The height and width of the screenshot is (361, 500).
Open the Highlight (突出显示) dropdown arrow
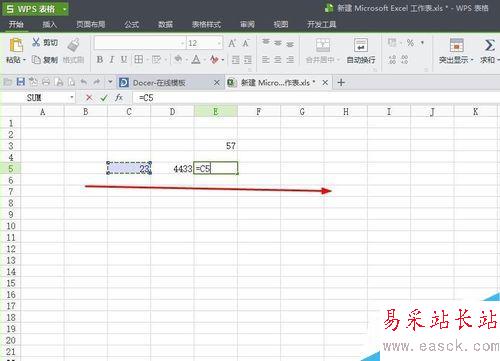point(472,60)
